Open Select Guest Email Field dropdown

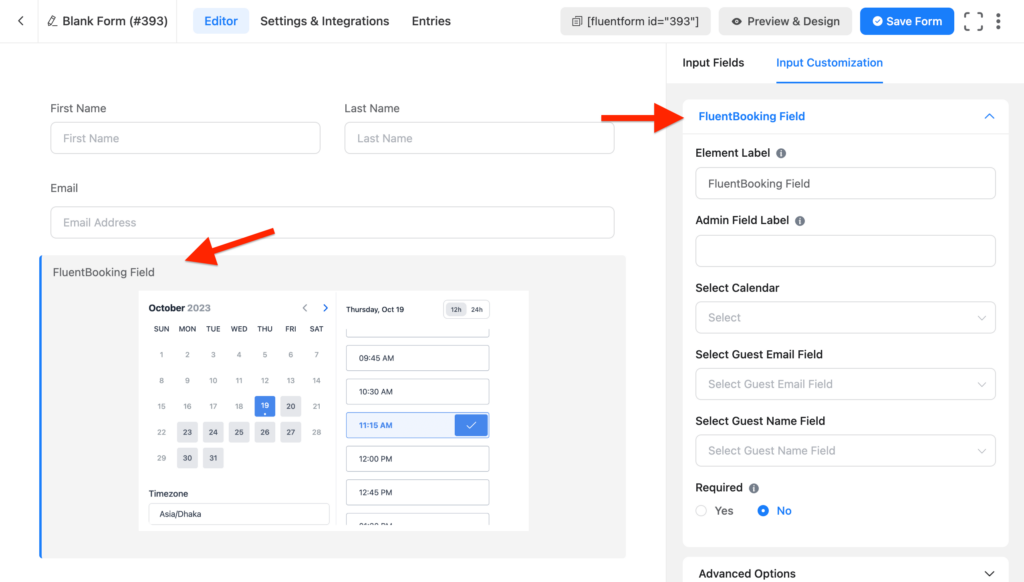(x=845, y=384)
